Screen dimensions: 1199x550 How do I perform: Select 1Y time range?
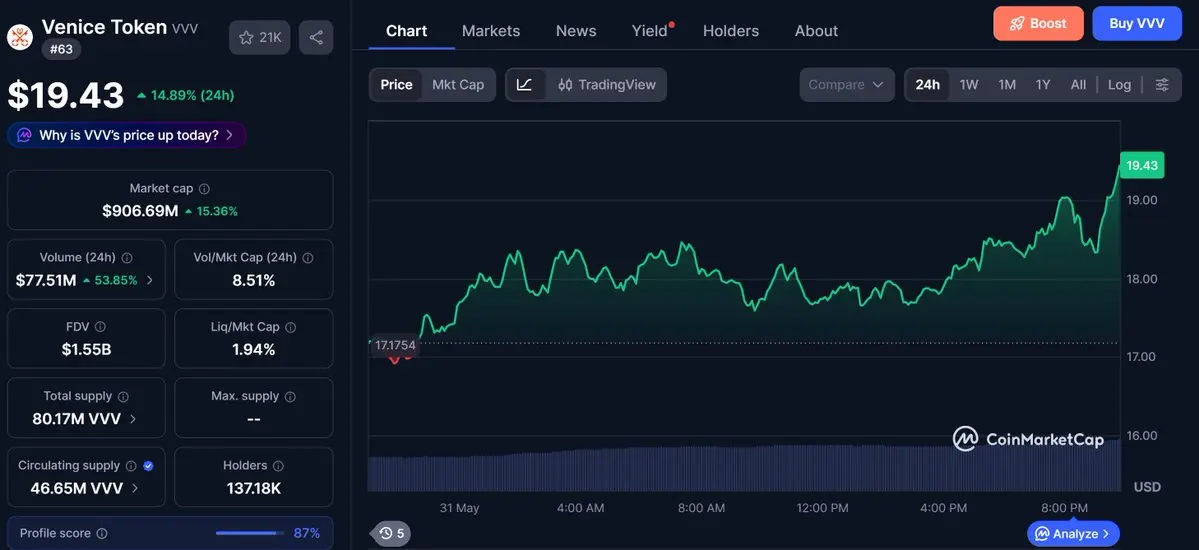[x=1043, y=85]
